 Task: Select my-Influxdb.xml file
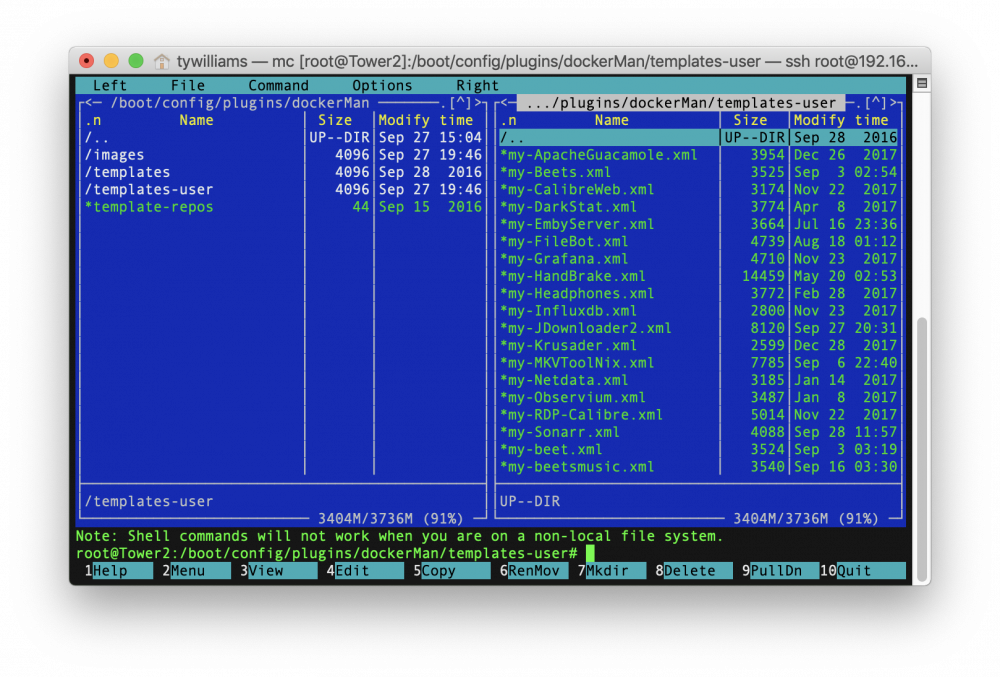pos(698,310)
